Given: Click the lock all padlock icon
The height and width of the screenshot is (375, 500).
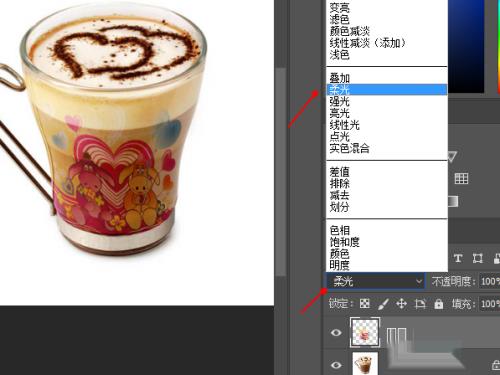Looking at the screenshot, I should (x=439, y=304).
